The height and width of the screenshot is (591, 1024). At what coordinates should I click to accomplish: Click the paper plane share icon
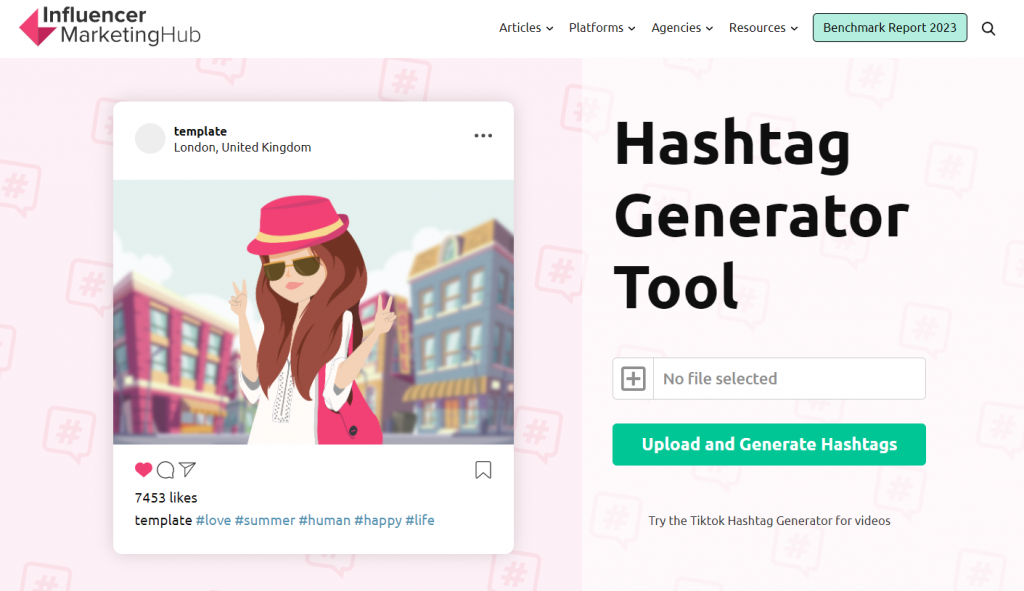point(187,470)
